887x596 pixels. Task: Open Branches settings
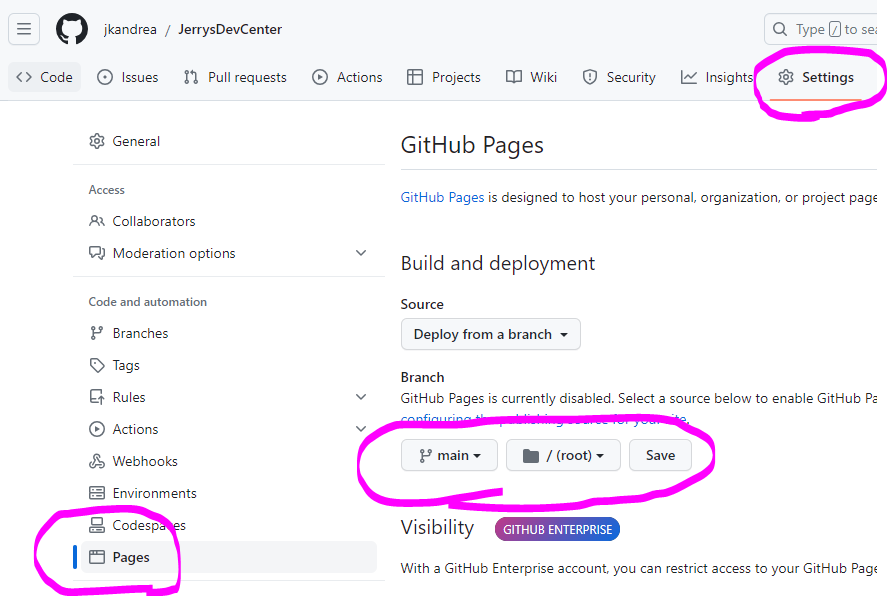tap(229, 334)
